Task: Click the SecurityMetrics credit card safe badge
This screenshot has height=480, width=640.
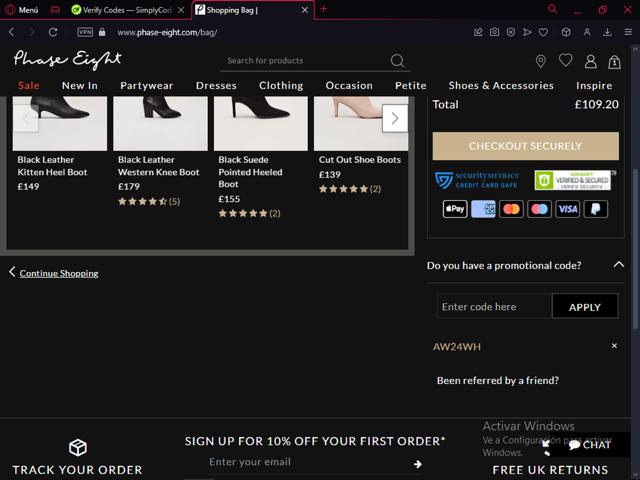Action: 477,180
